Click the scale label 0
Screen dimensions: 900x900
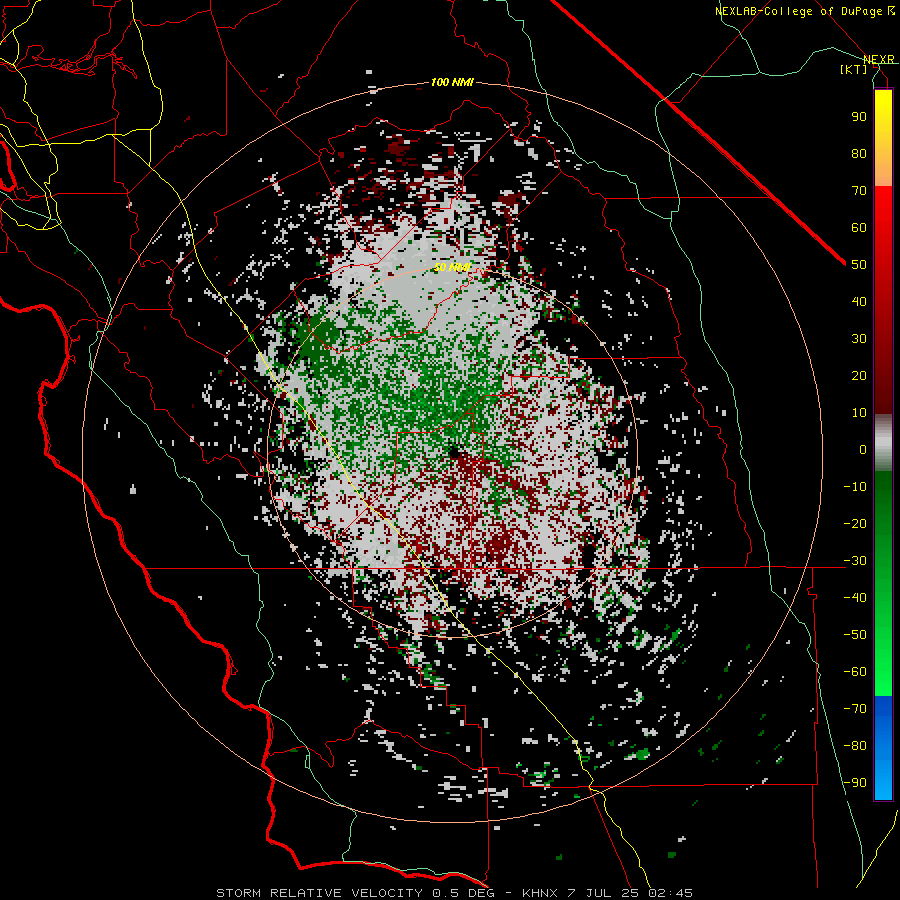[x=863, y=450]
